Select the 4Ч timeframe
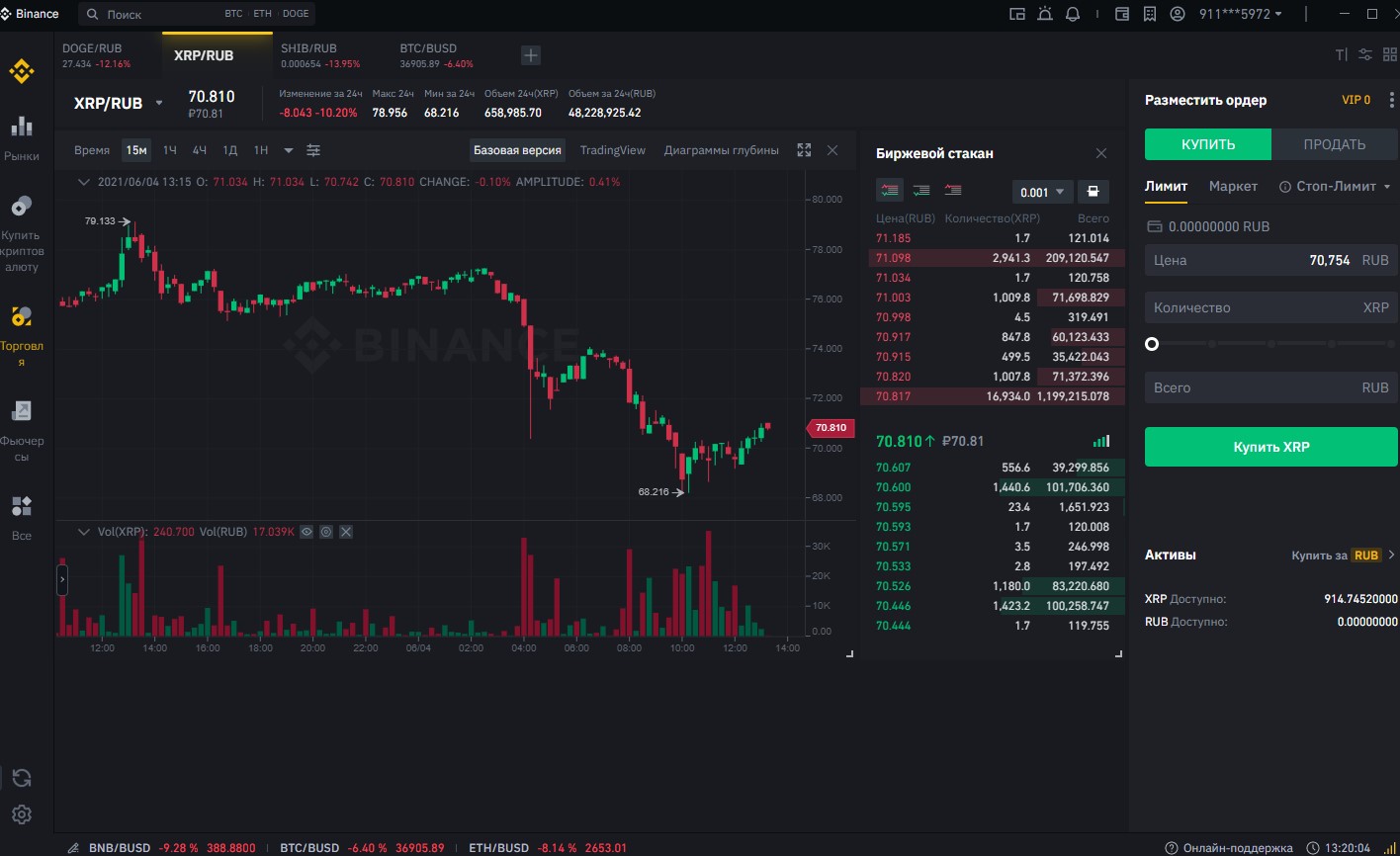The height and width of the screenshot is (856, 1400). click(x=200, y=150)
